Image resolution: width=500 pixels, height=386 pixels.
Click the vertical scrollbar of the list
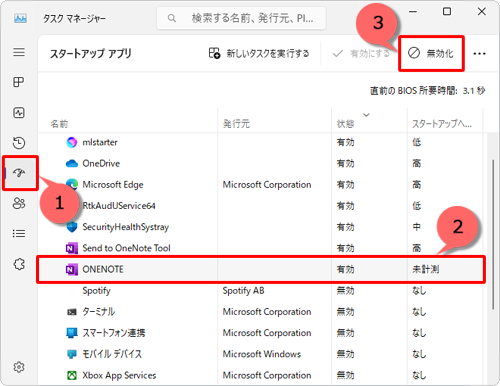[x=493, y=235]
